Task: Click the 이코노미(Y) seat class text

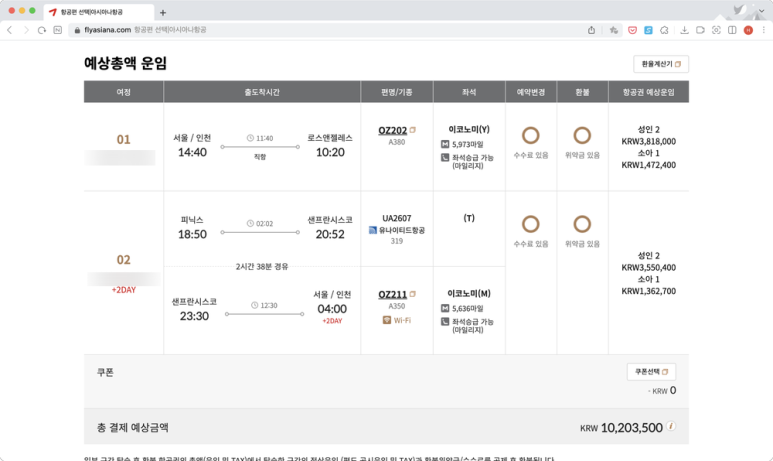Action: pyautogui.click(x=469, y=129)
